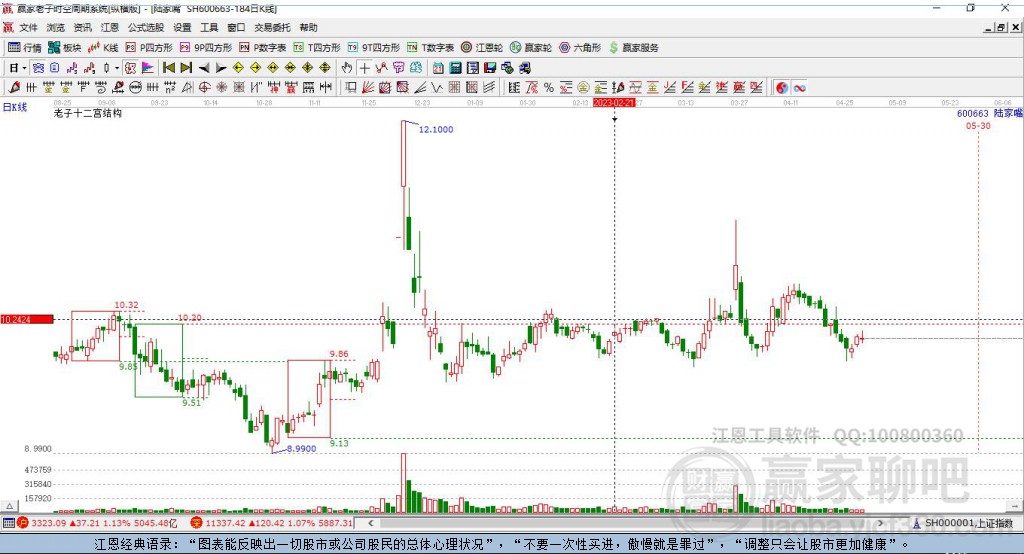Open the 帮助 menu

(x=308, y=27)
